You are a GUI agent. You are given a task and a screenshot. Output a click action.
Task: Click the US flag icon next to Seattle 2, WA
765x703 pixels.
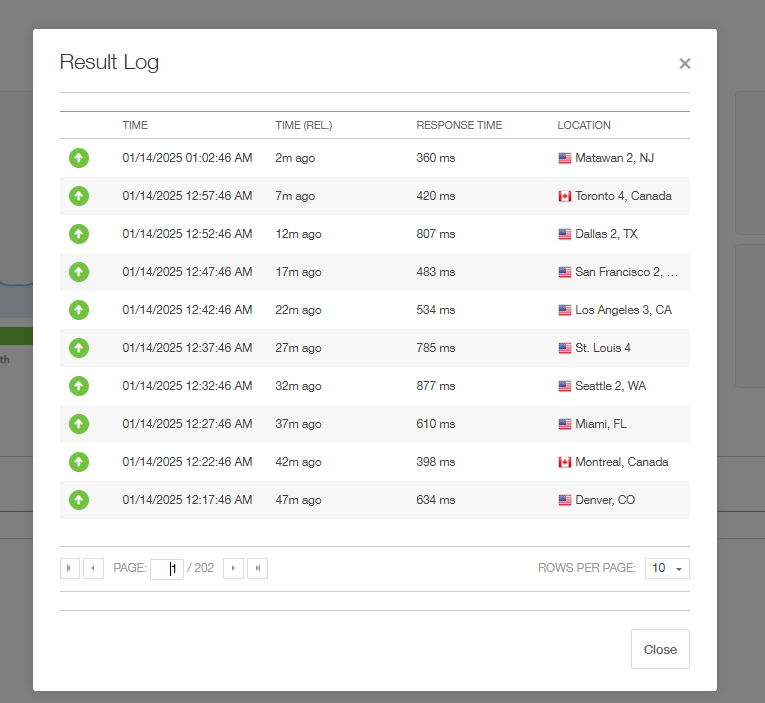pyautogui.click(x=564, y=386)
